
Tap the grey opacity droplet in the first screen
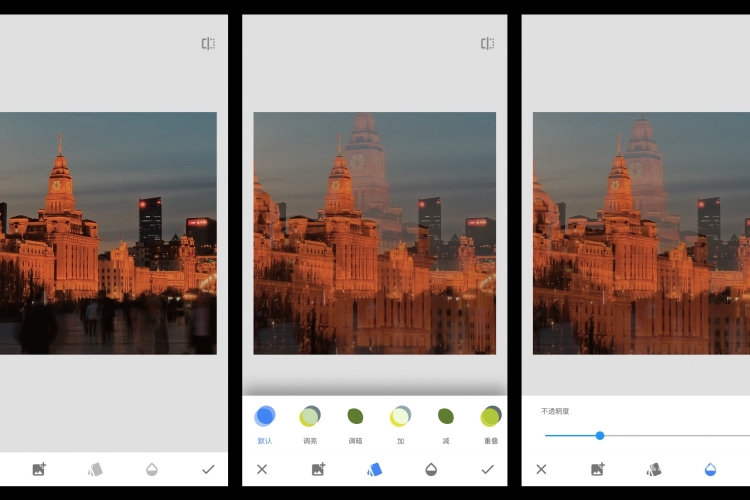[152, 469]
